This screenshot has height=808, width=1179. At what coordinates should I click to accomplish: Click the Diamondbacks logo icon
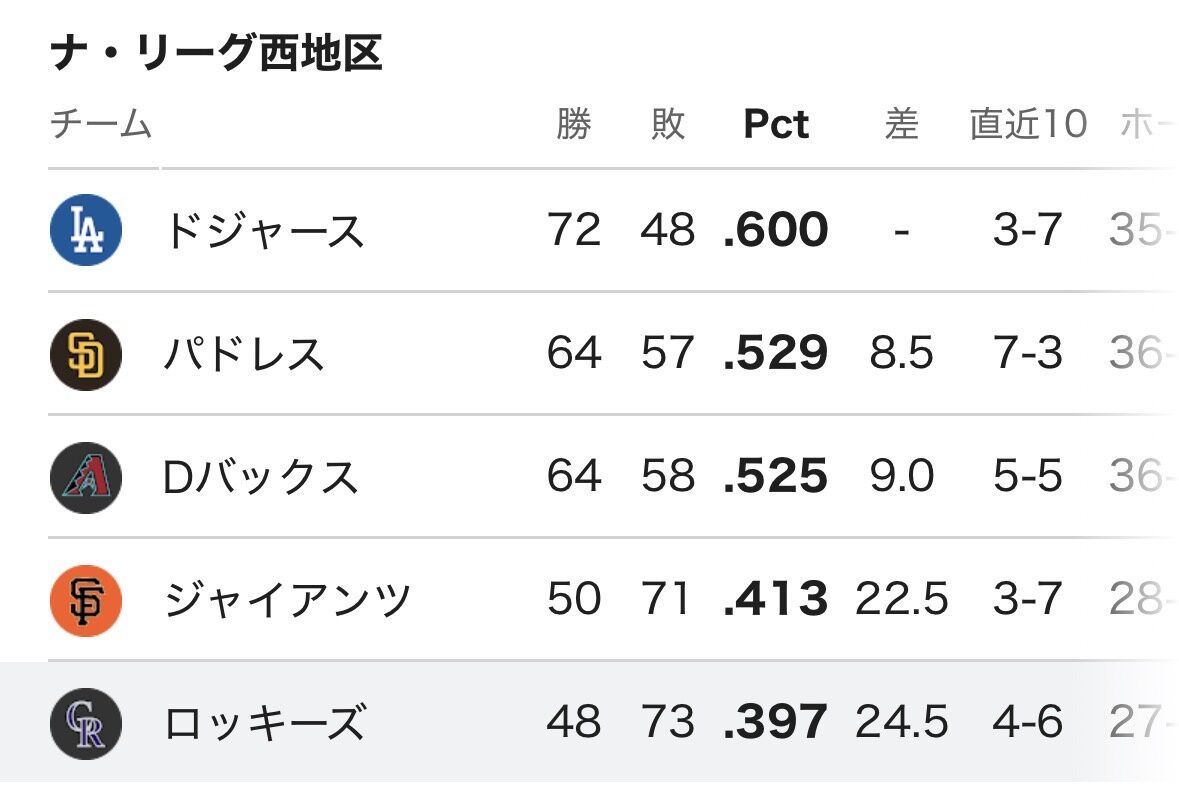(86, 477)
